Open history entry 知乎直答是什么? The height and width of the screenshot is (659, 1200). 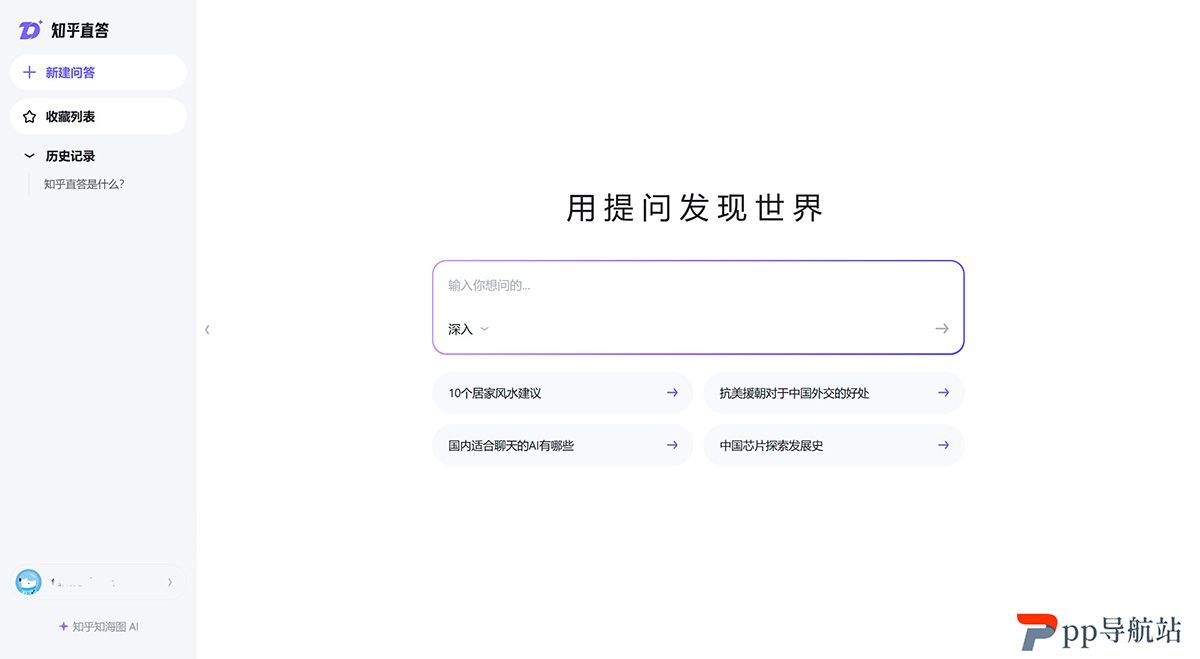tap(84, 184)
